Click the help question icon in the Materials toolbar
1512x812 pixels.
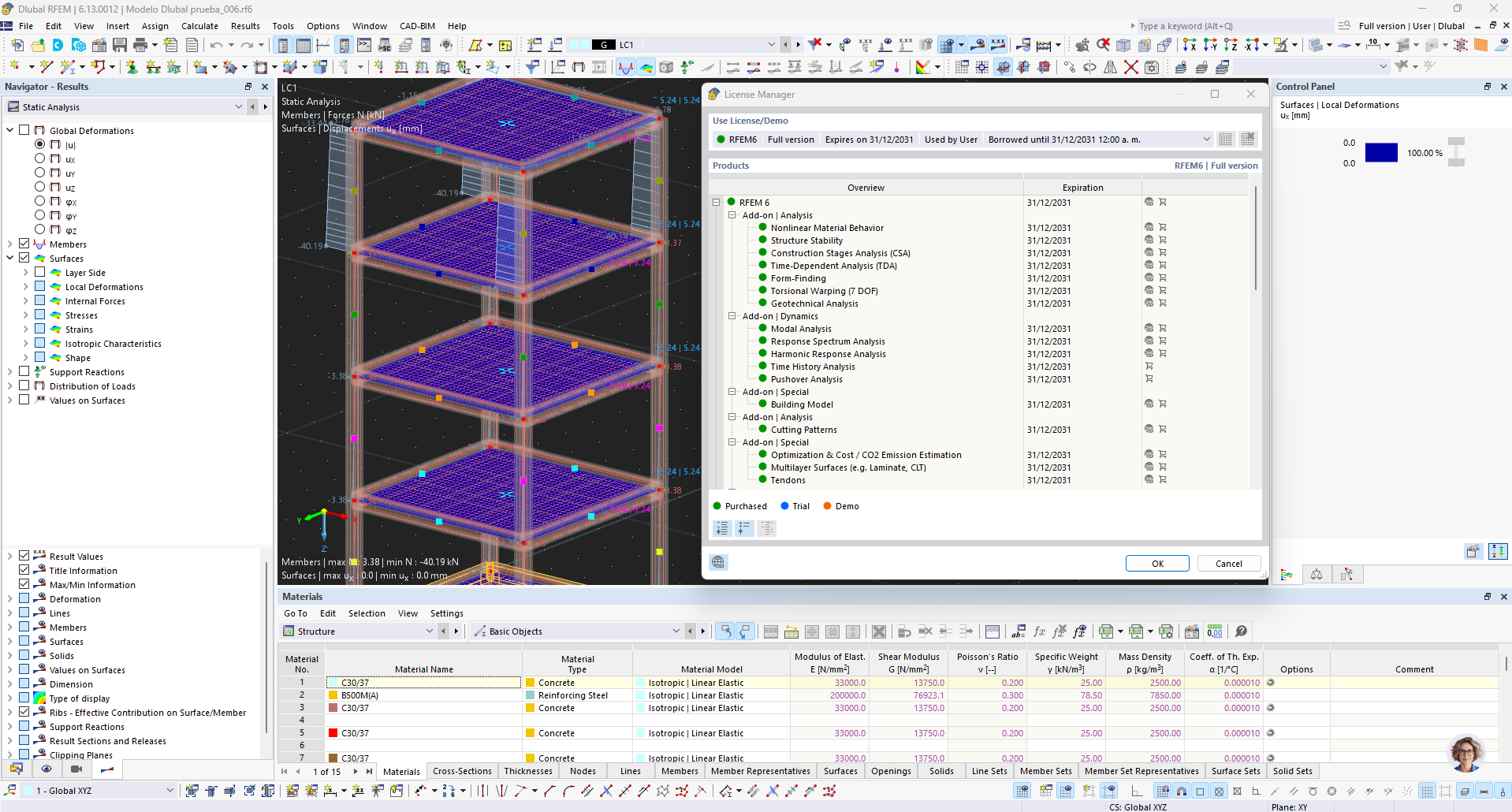click(x=1241, y=631)
